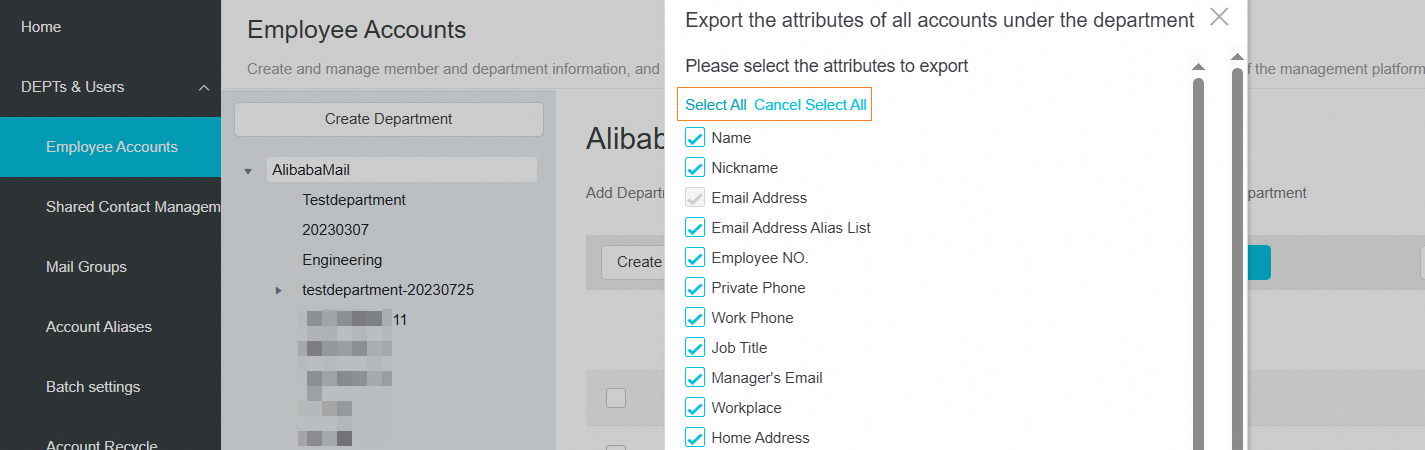Close the export attributes dialog
This screenshot has height=450, width=1425.
click(1218, 17)
